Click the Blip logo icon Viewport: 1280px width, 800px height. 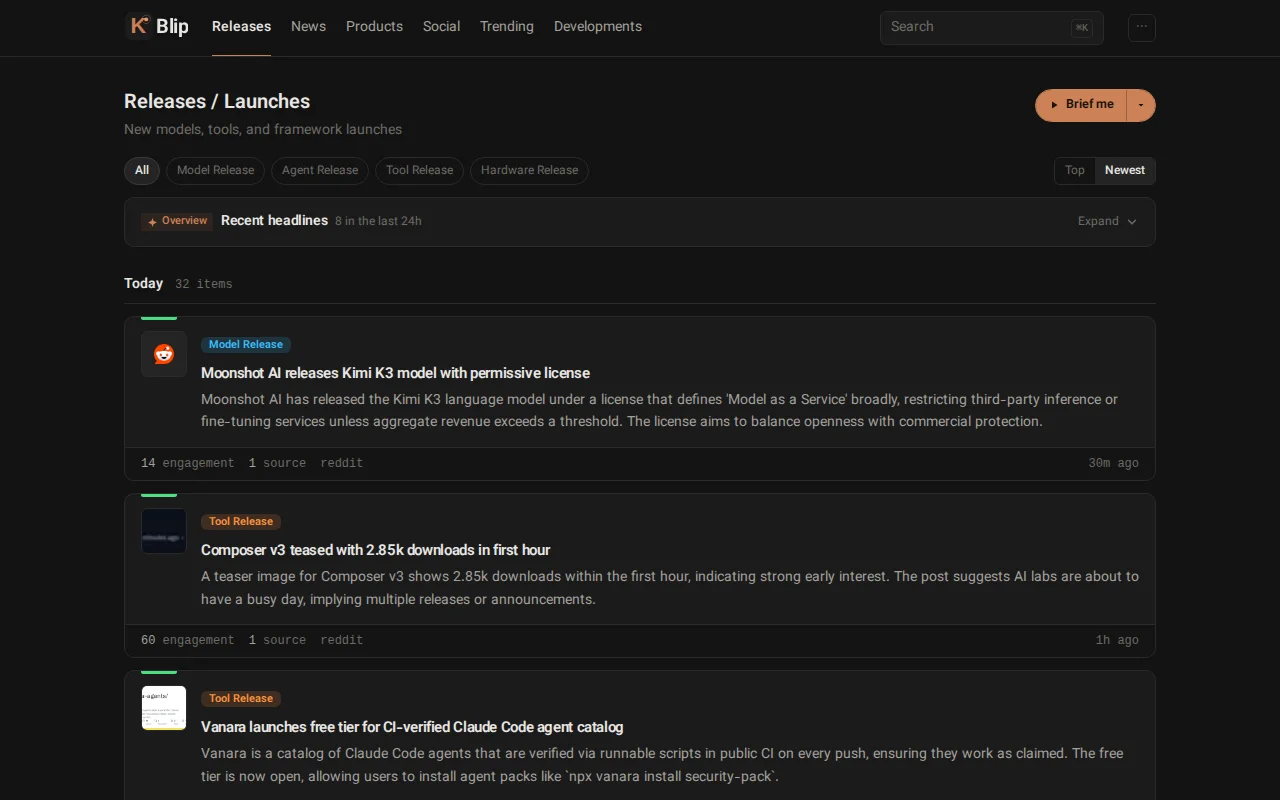pos(139,26)
